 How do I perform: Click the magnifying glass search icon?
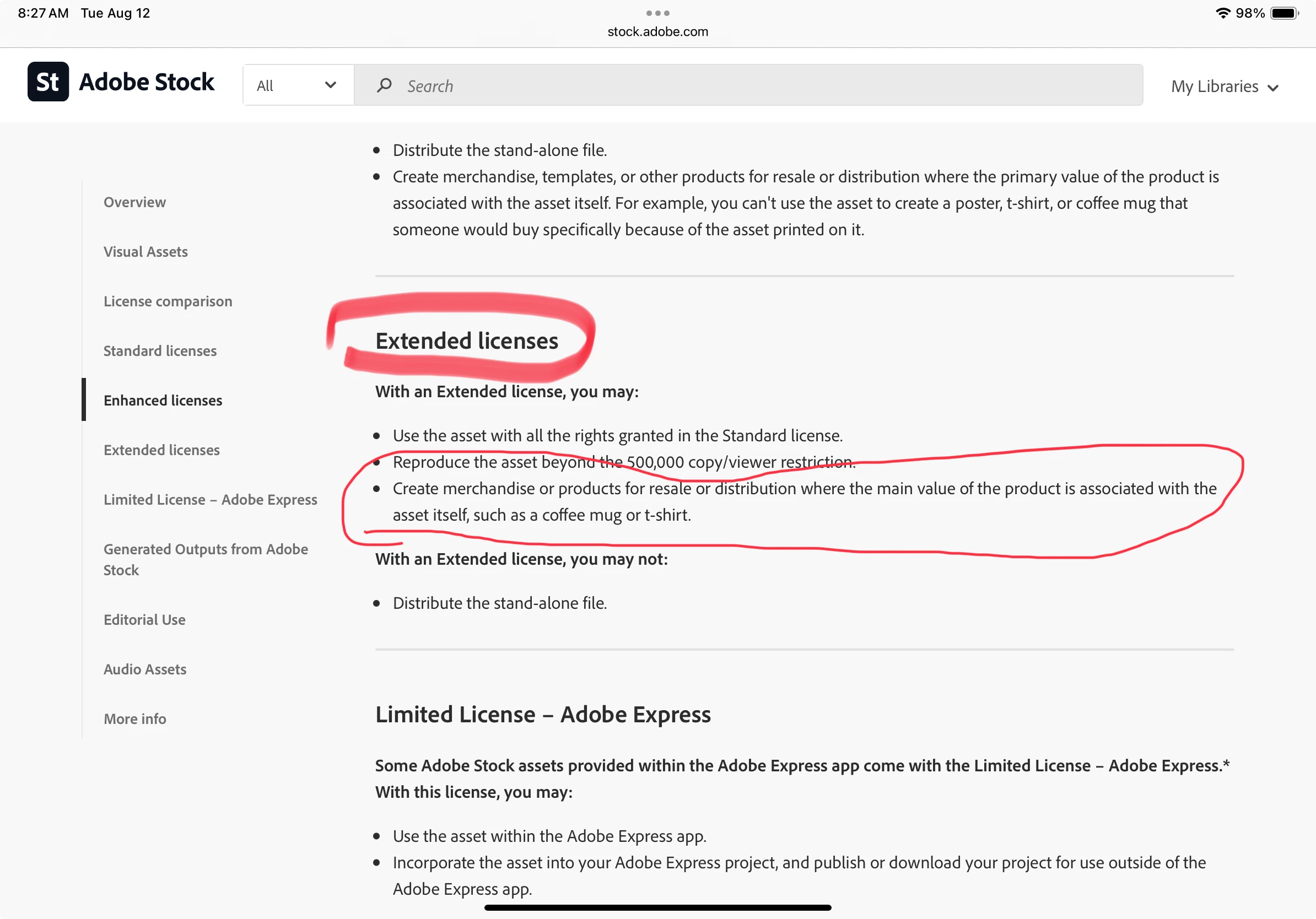click(x=384, y=85)
